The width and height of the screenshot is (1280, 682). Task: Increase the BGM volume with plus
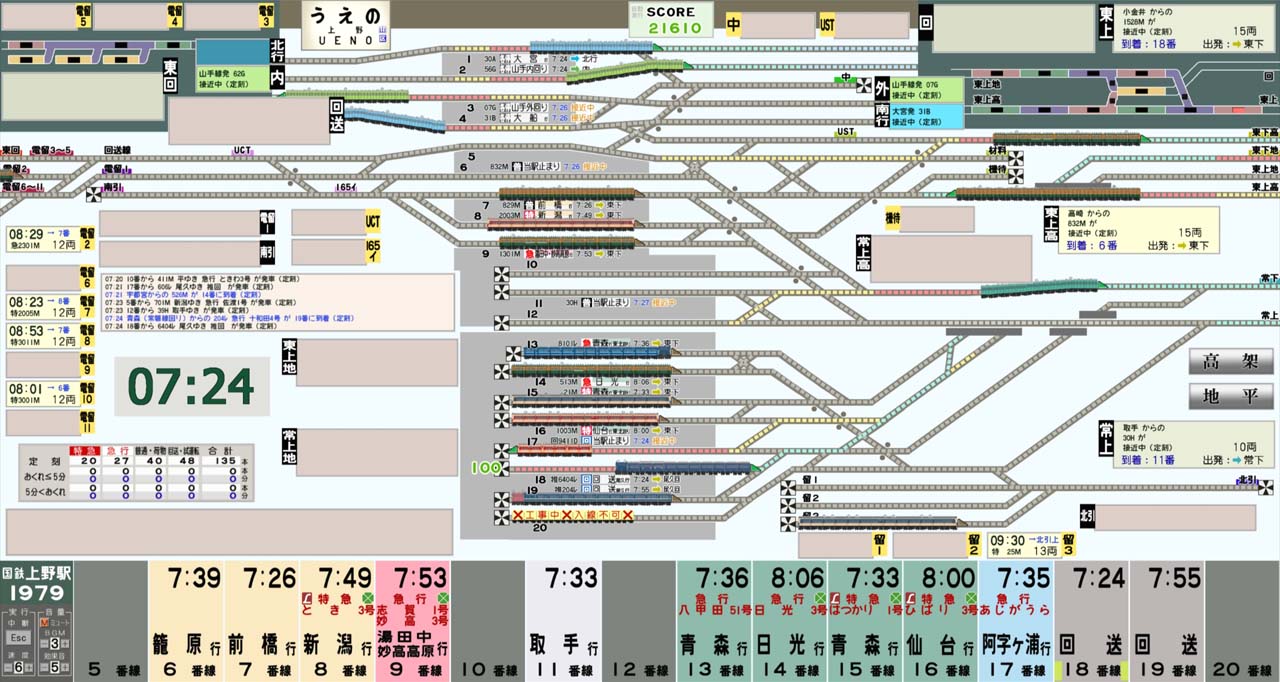point(66,643)
